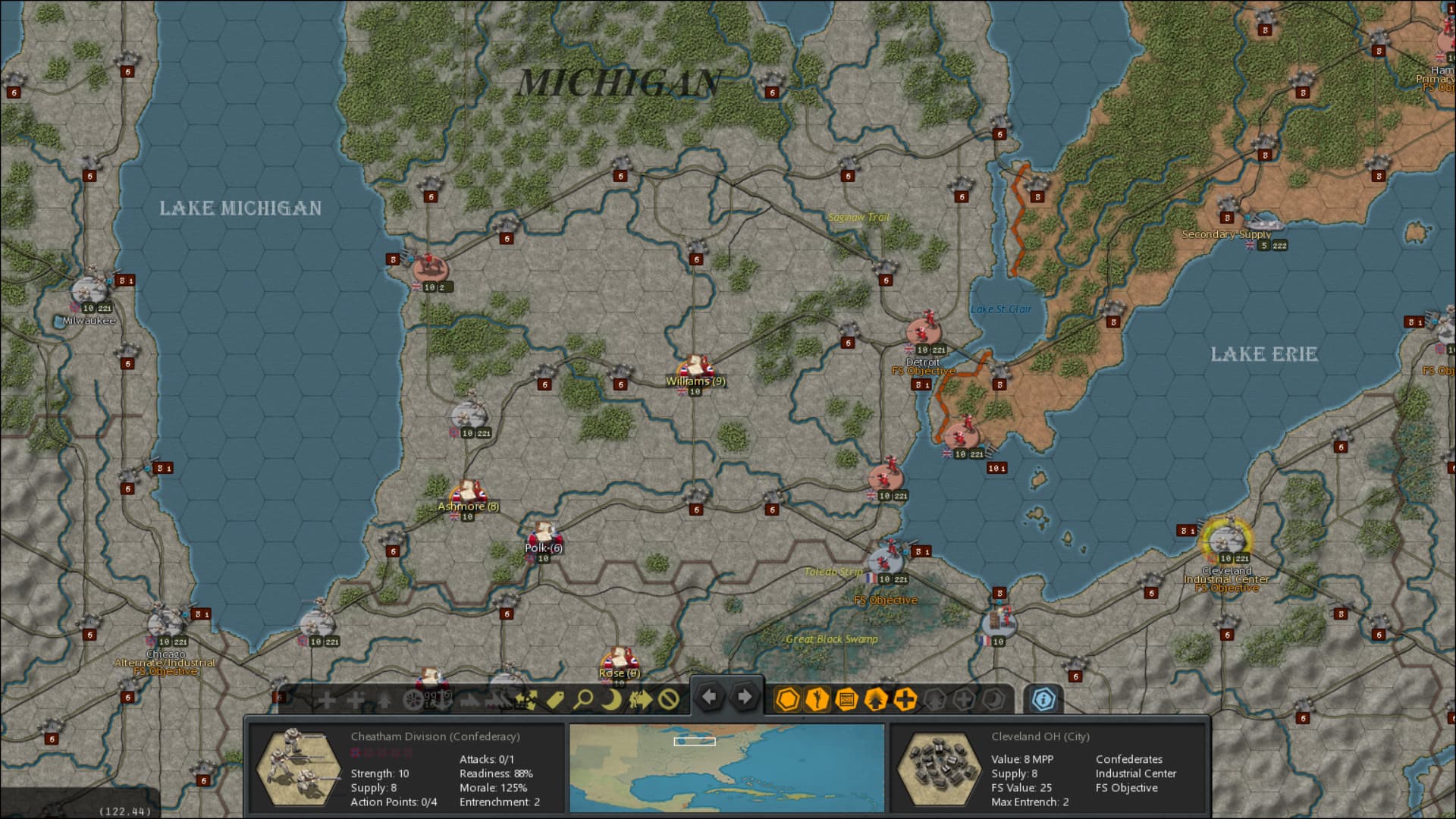Click the Lake St. Clair label

[1001, 309]
